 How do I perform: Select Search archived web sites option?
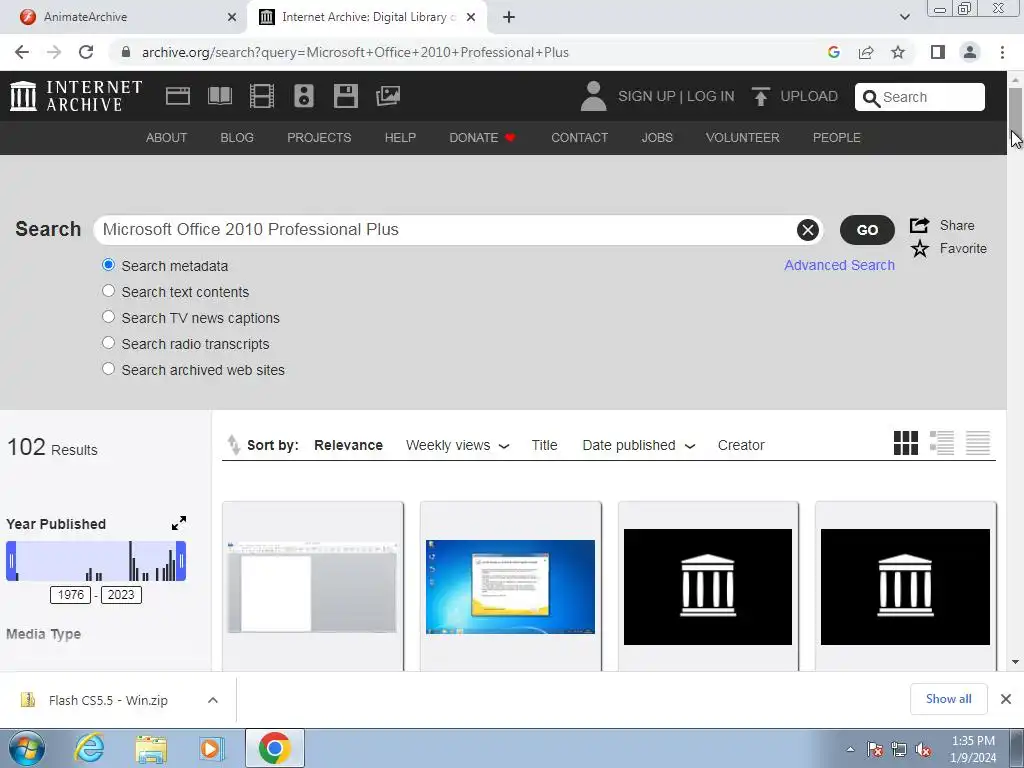pyautogui.click(x=108, y=369)
